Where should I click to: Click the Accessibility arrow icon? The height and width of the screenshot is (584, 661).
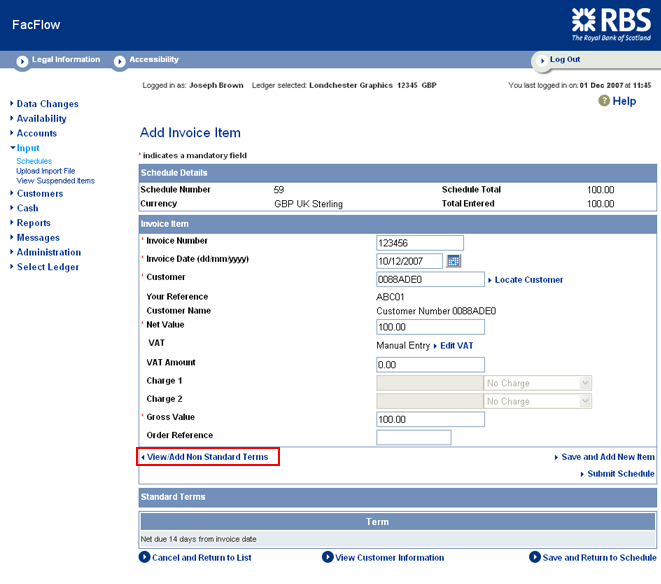pyautogui.click(x=120, y=61)
